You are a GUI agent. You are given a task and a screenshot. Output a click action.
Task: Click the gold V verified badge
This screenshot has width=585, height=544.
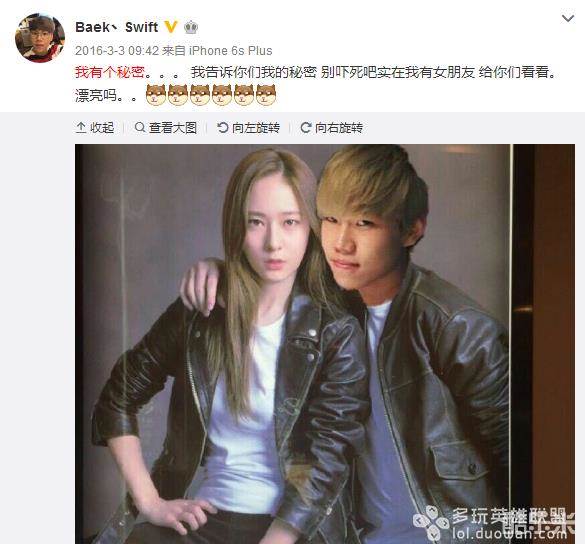click(171, 27)
